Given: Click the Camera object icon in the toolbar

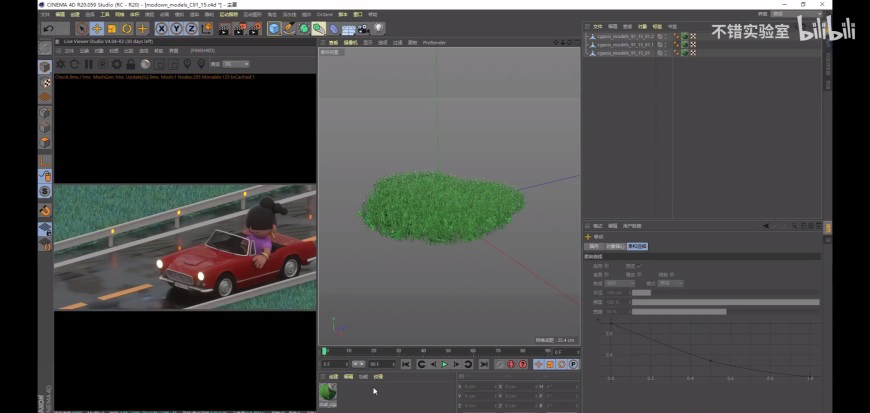Looking at the screenshot, I should [364, 28].
